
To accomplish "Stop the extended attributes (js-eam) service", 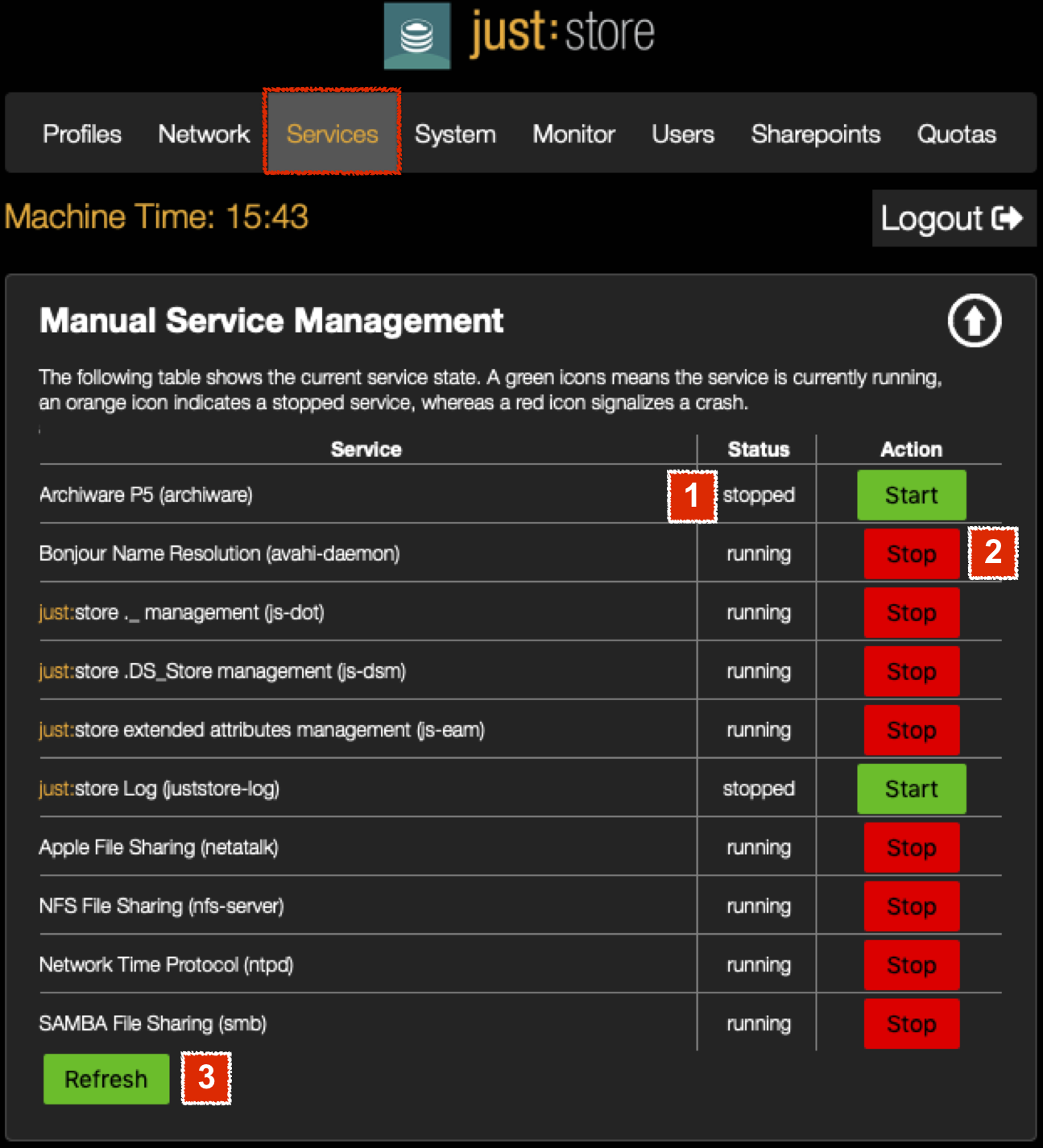I will click(911, 730).
